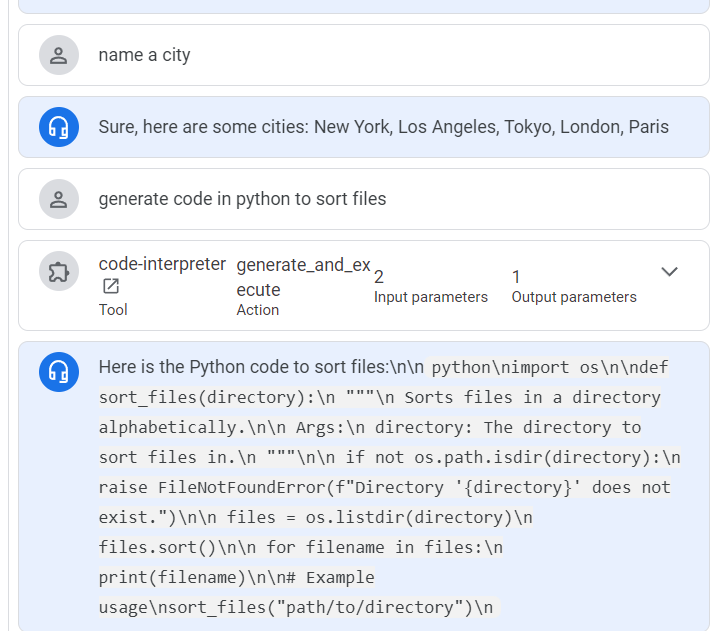Click 'generate code in python to sort files' message

pos(242,199)
